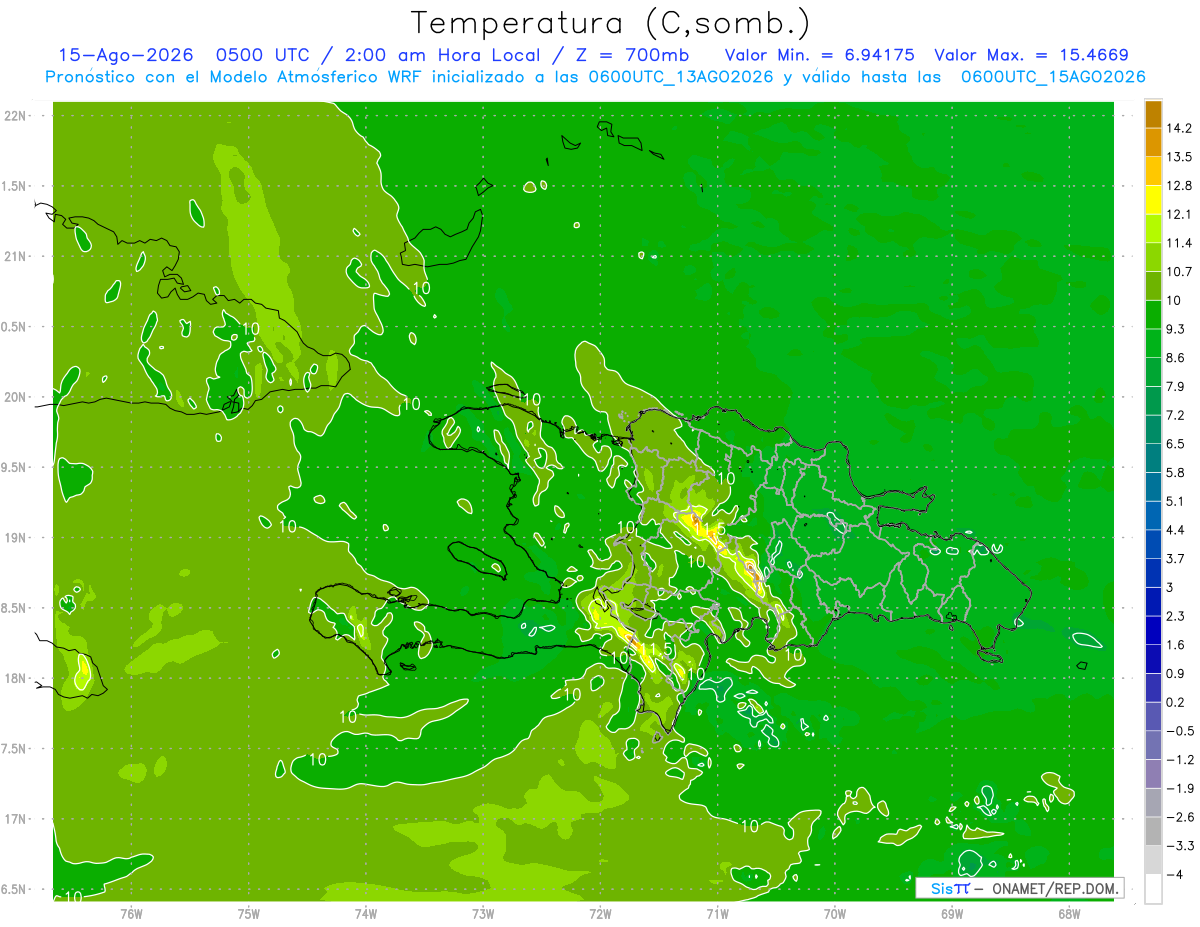Click the "71W" longitude label
The height and width of the screenshot is (927, 1200).
click(717, 913)
